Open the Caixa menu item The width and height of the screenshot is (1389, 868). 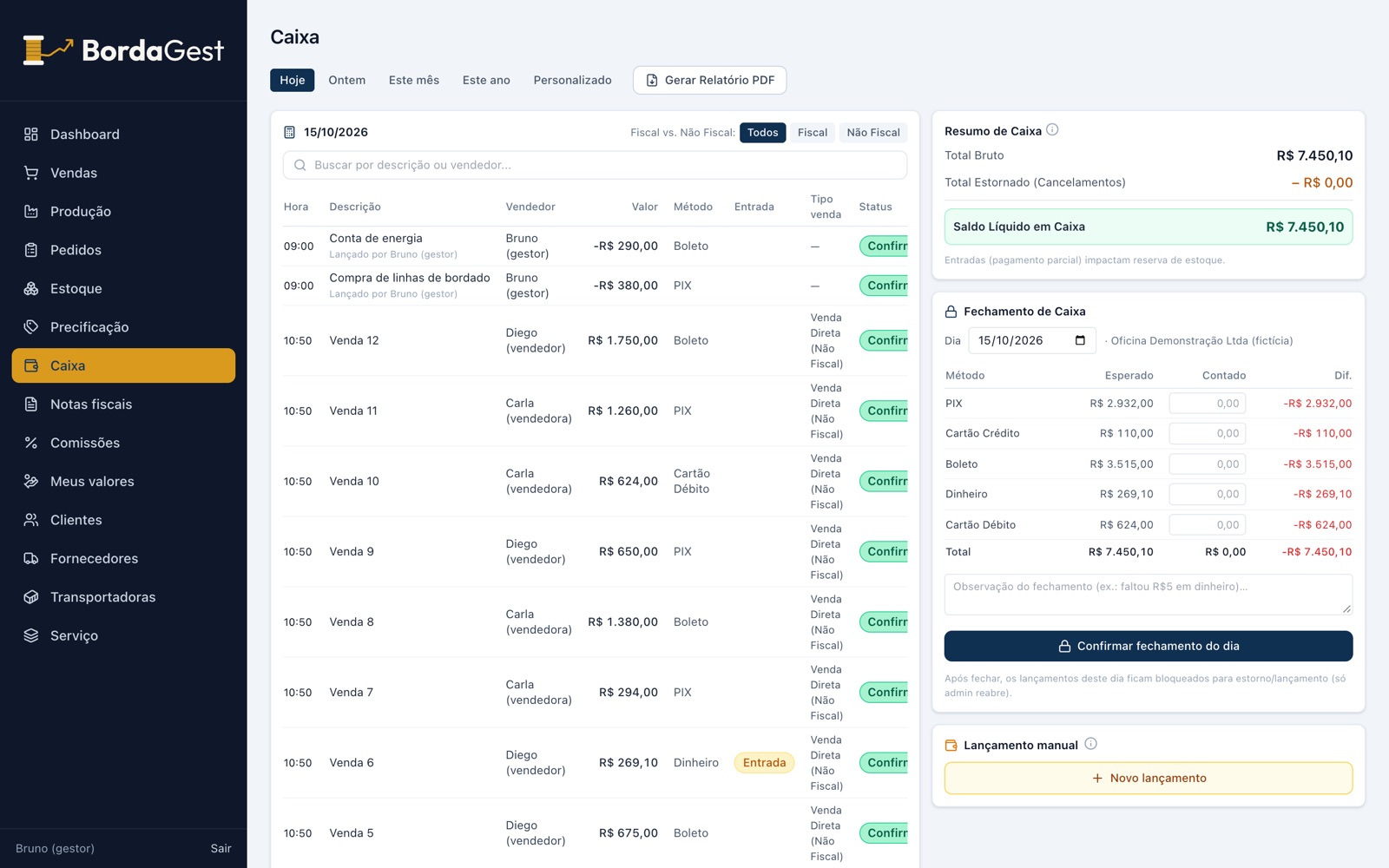123,365
